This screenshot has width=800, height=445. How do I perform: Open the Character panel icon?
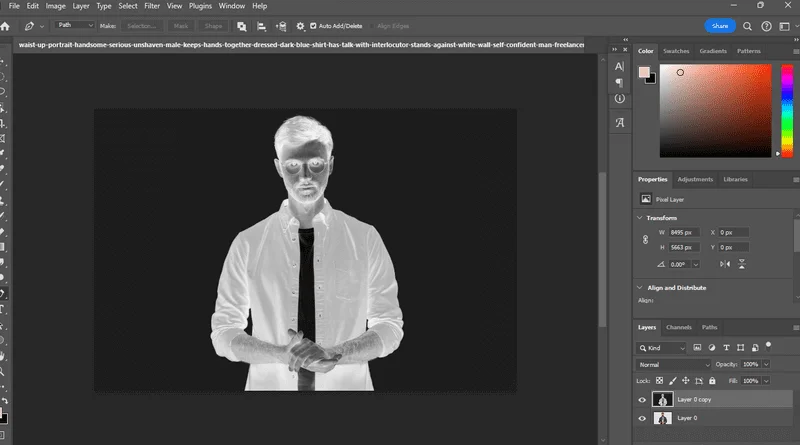(619, 66)
